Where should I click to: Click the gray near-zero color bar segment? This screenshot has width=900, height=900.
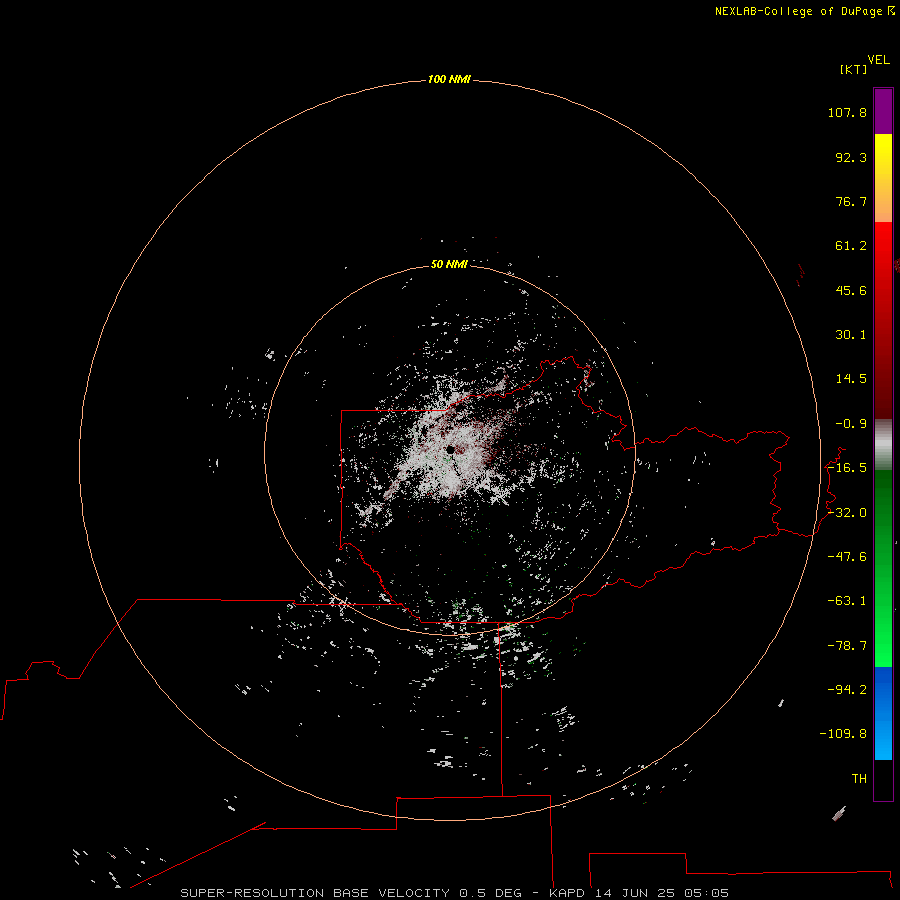point(883,444)
